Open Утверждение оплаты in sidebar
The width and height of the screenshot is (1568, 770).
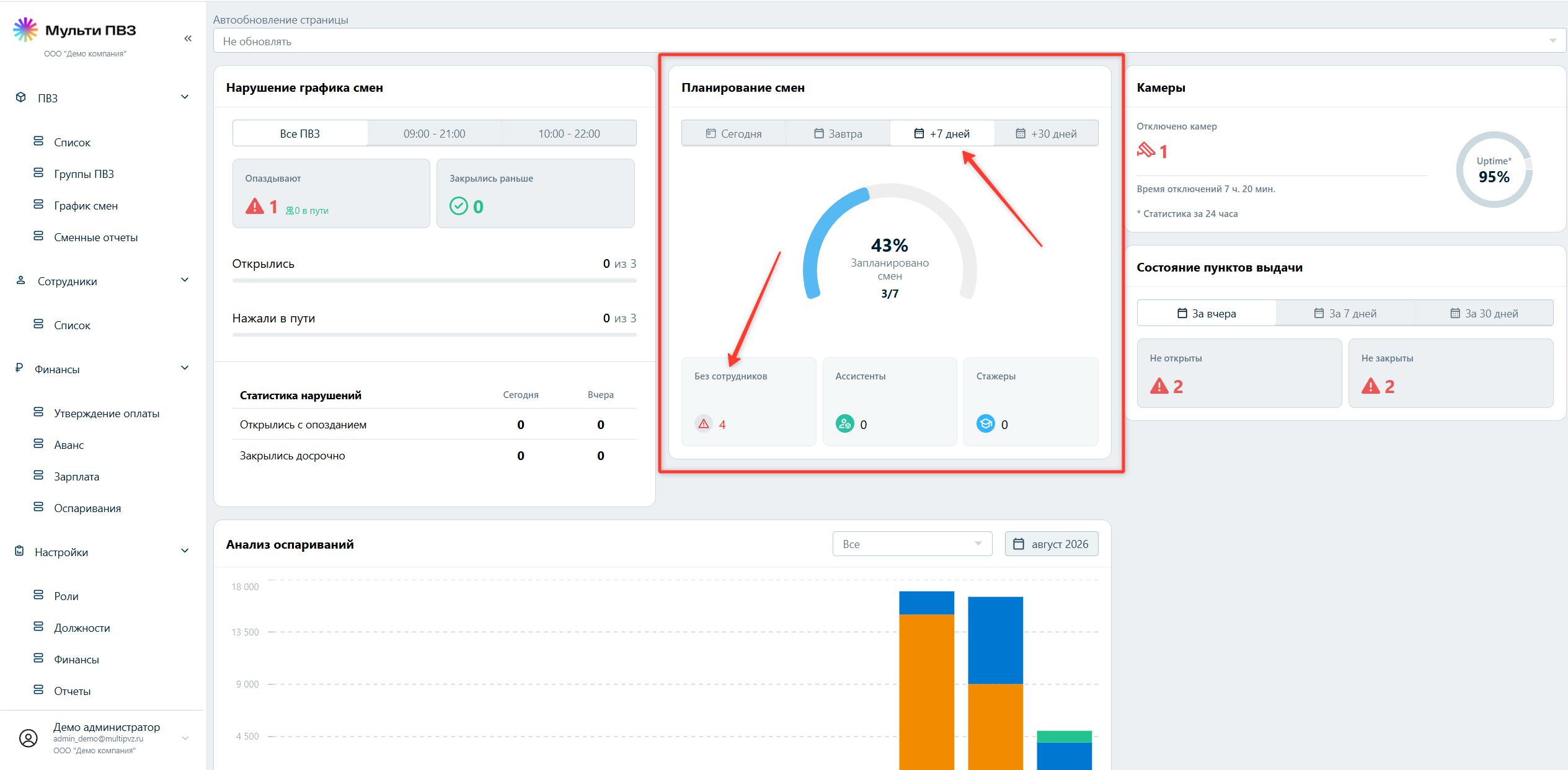(107, 413)
